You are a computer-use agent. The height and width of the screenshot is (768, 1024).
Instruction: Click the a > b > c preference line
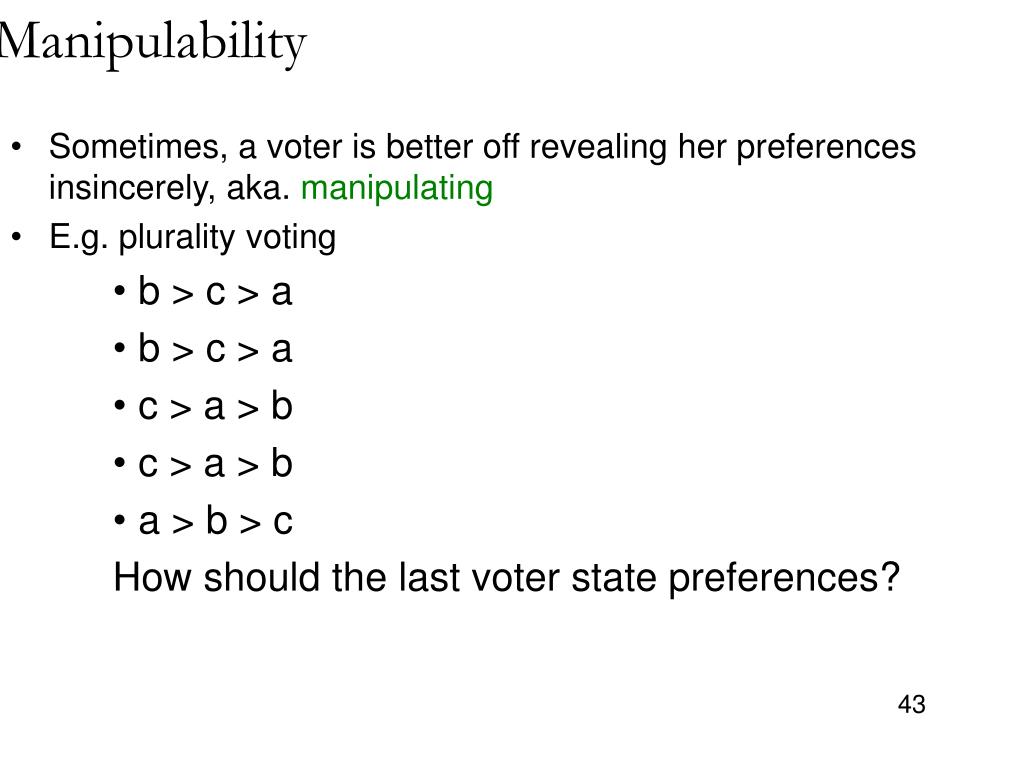click(x=215, y=521)
